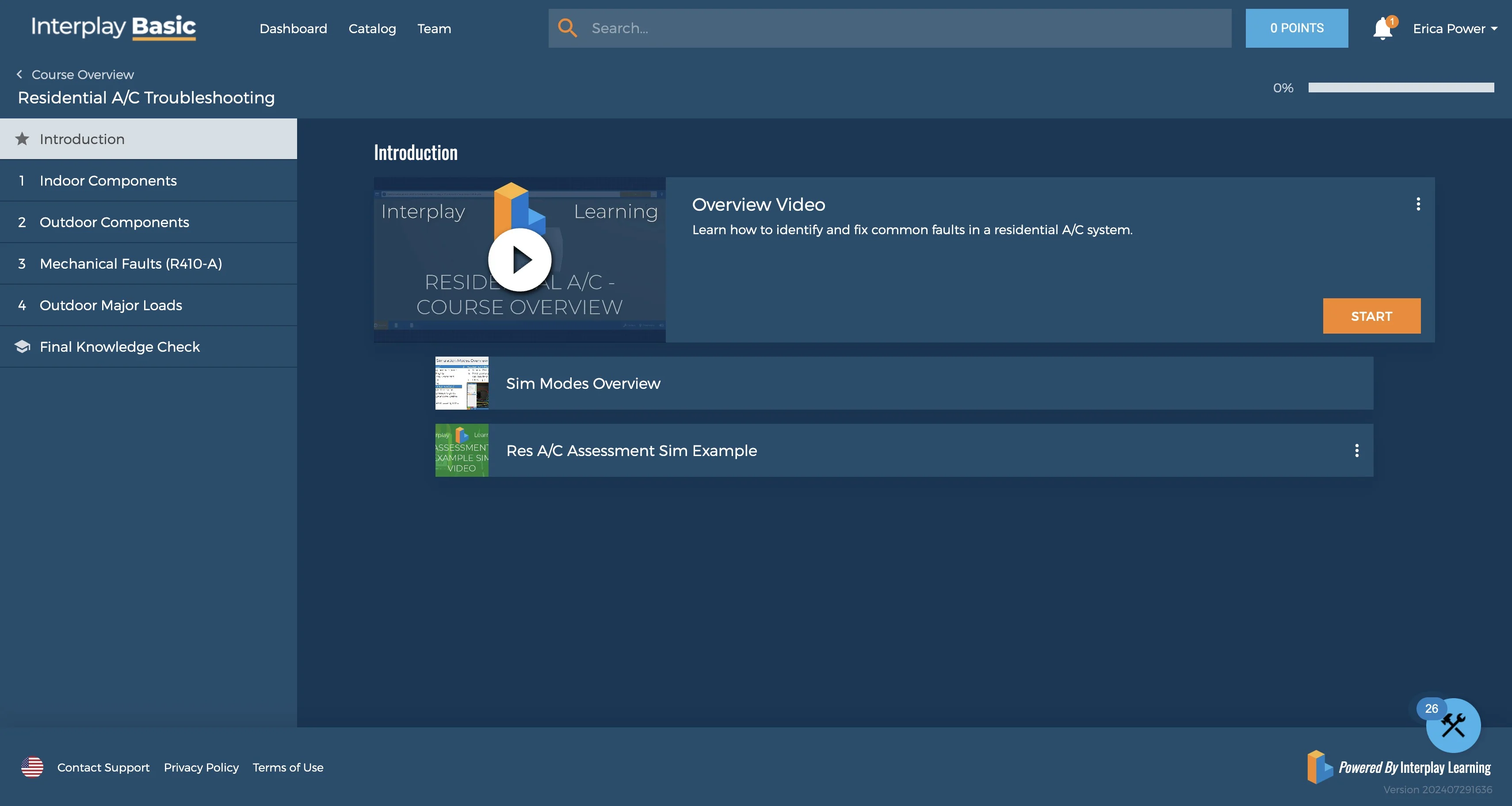Open the Sim Modes Overview thumbnail

462,383
